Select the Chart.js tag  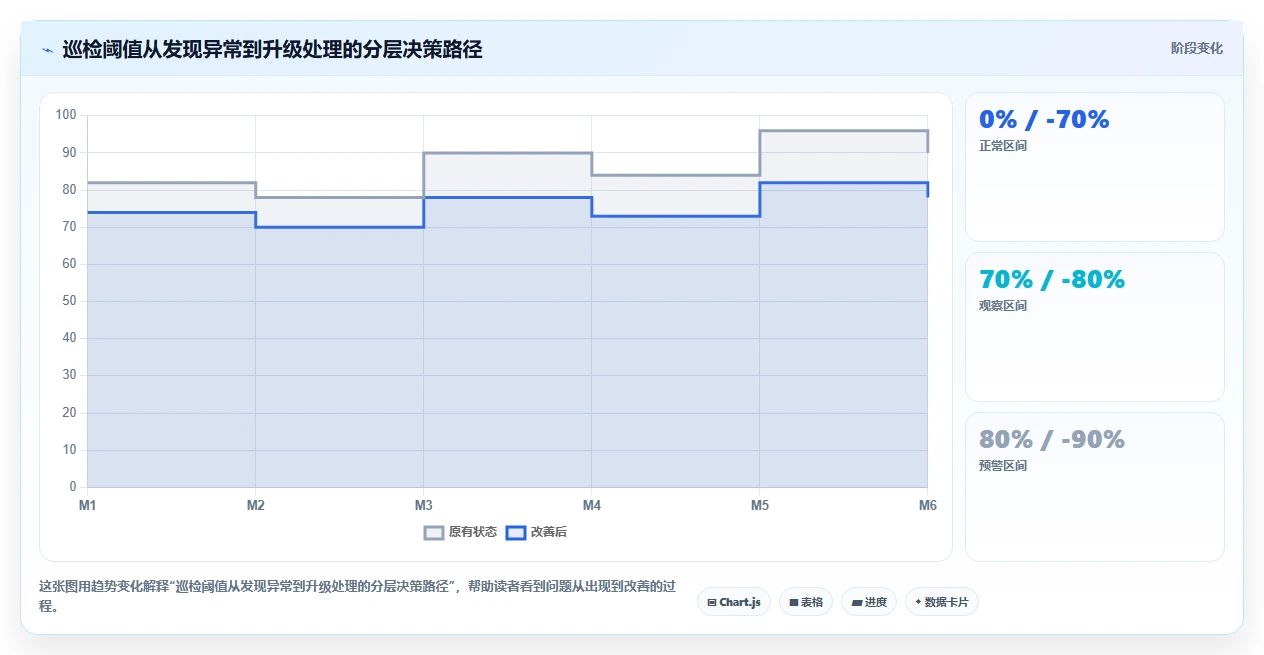click(733, 602)
